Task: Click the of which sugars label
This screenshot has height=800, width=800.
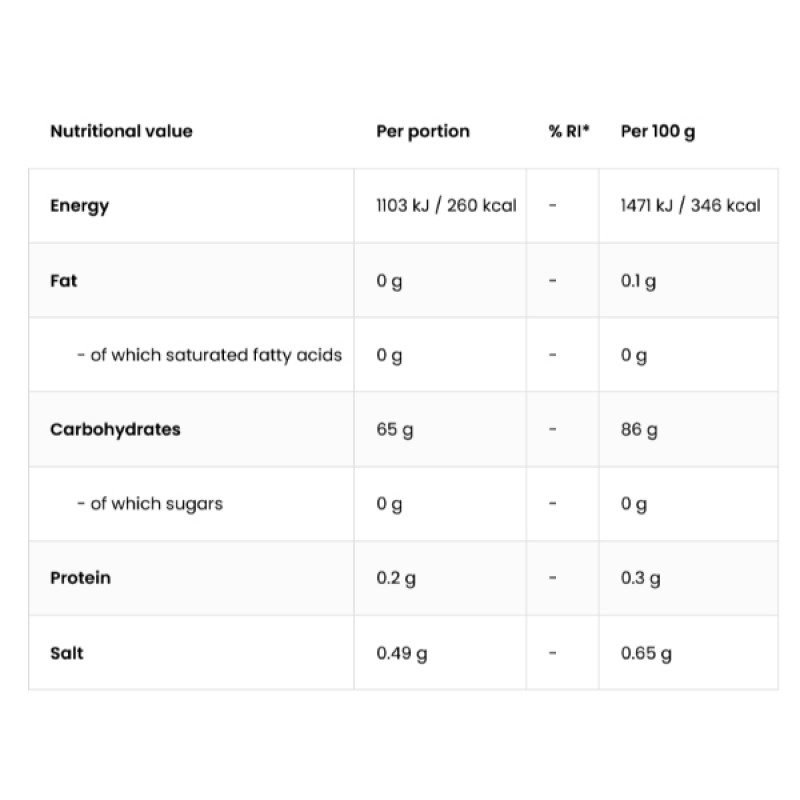Action: (x=149, y=504)
